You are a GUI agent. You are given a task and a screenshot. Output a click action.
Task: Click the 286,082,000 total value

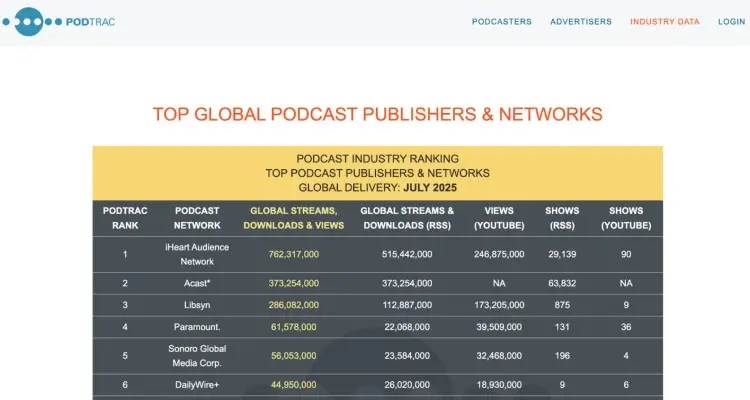point(294,305)
